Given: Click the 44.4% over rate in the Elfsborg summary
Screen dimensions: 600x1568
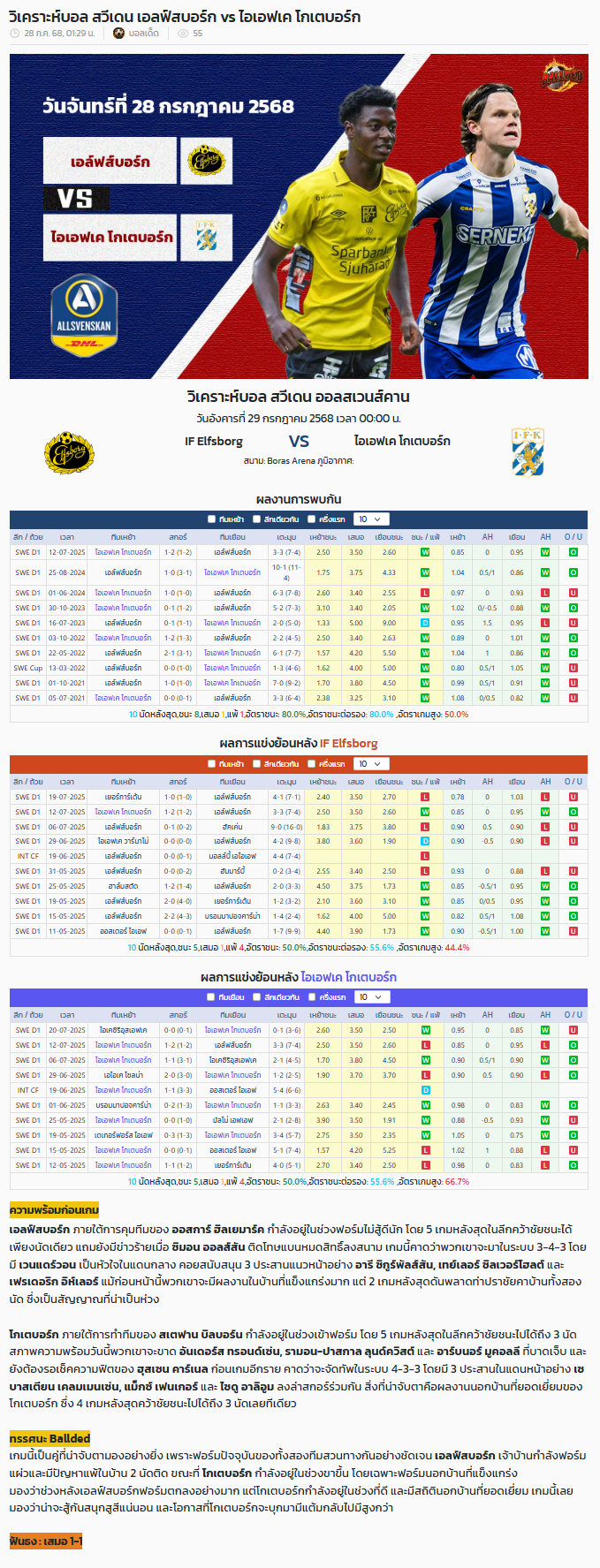Looking at the screenshot, I should 457,948.
